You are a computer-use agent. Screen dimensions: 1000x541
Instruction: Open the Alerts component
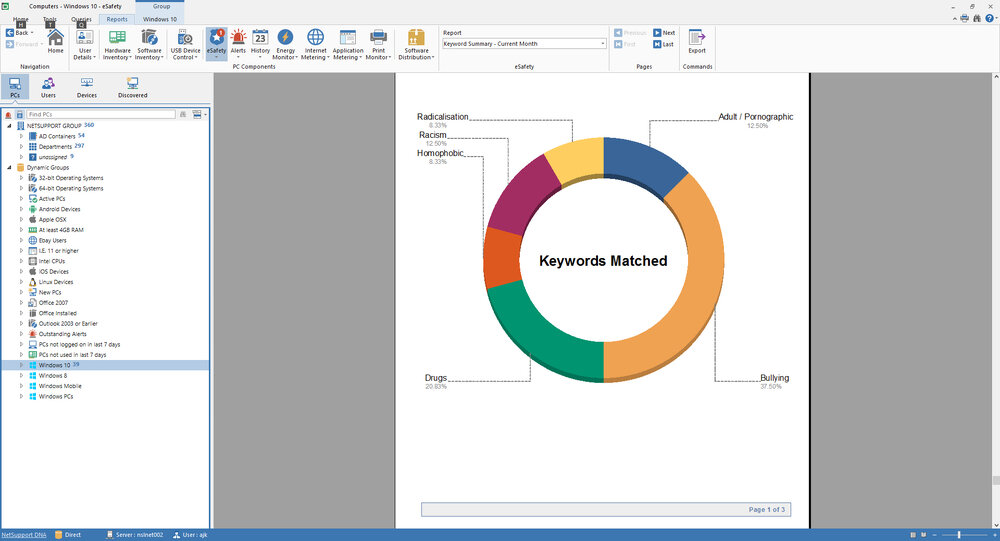click(238, 45)
